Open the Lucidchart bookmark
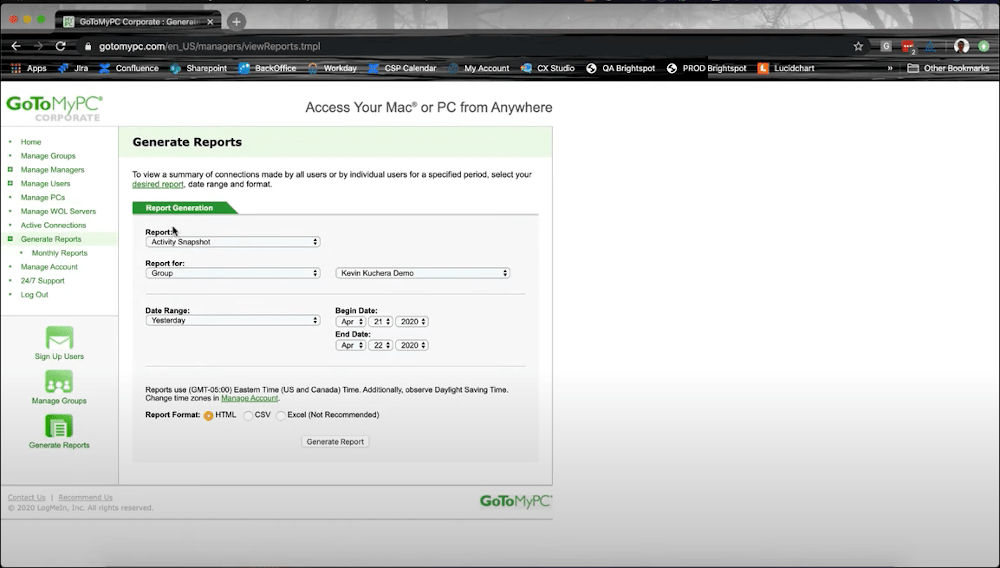Screen dimensions: 1000x568 tap(786, 68)
